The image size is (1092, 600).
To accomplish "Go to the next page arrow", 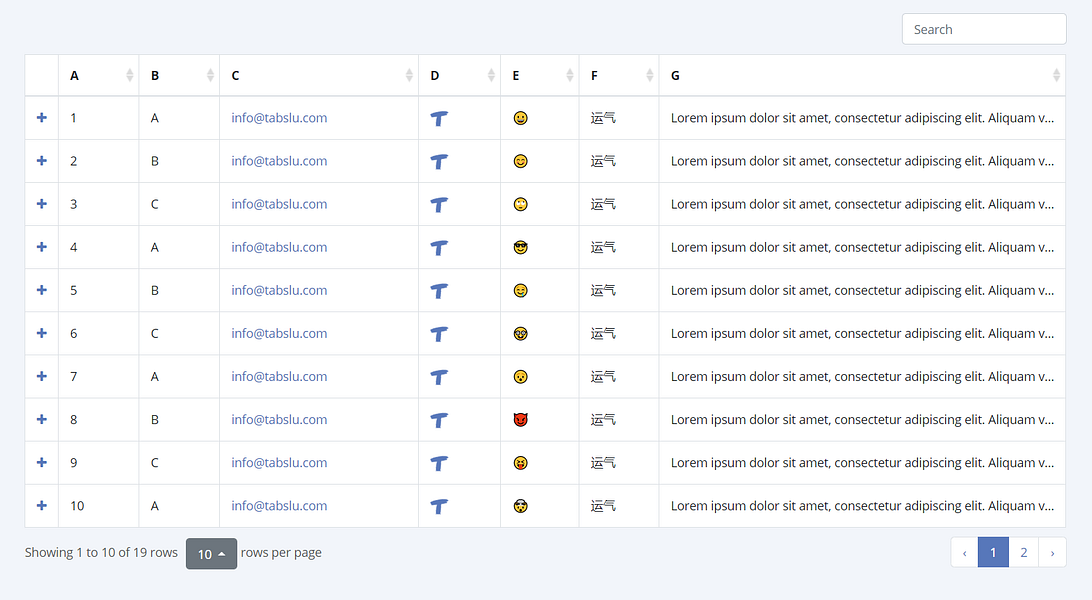I will click(1052, 553).
